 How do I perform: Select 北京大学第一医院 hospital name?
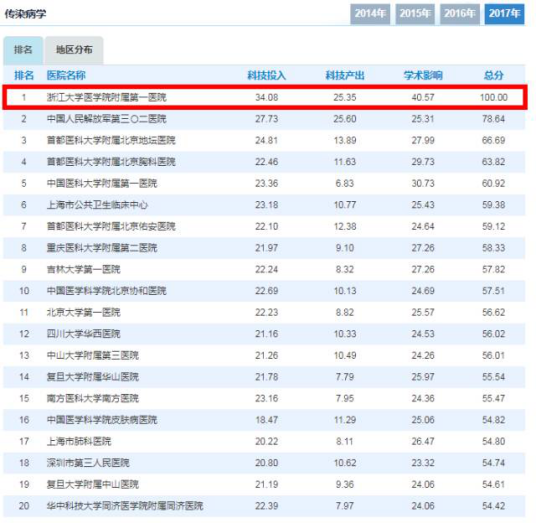(84, 313)
